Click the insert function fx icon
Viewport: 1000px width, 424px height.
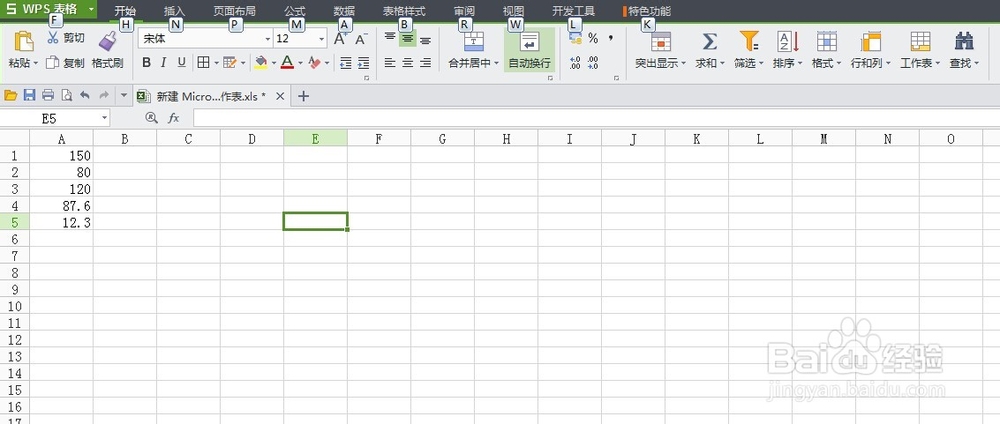pyautogui.click(x=173, y=118)
